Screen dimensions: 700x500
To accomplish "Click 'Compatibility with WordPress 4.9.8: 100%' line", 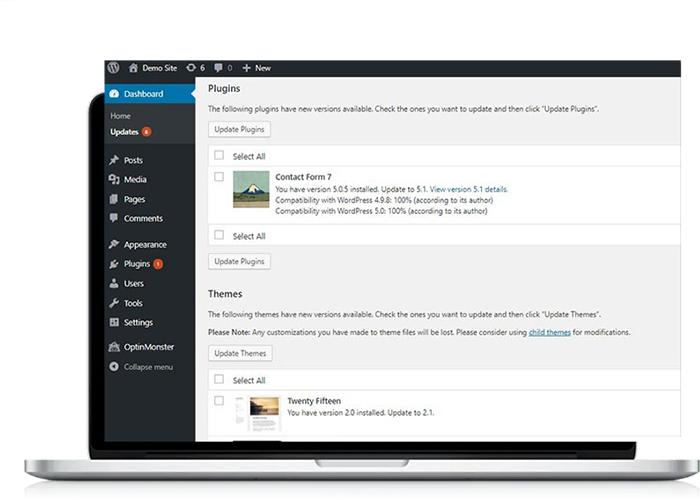I will coord(384,200).
